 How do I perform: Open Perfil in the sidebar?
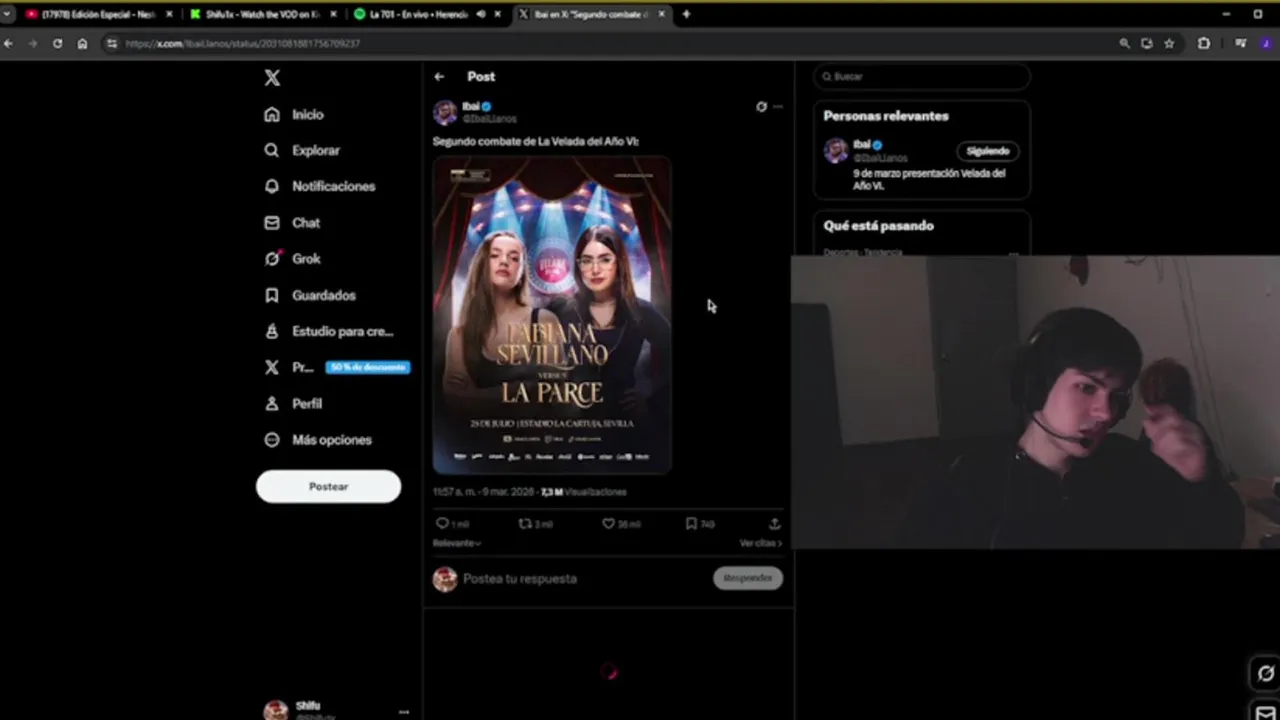click(x=293, y=404)
